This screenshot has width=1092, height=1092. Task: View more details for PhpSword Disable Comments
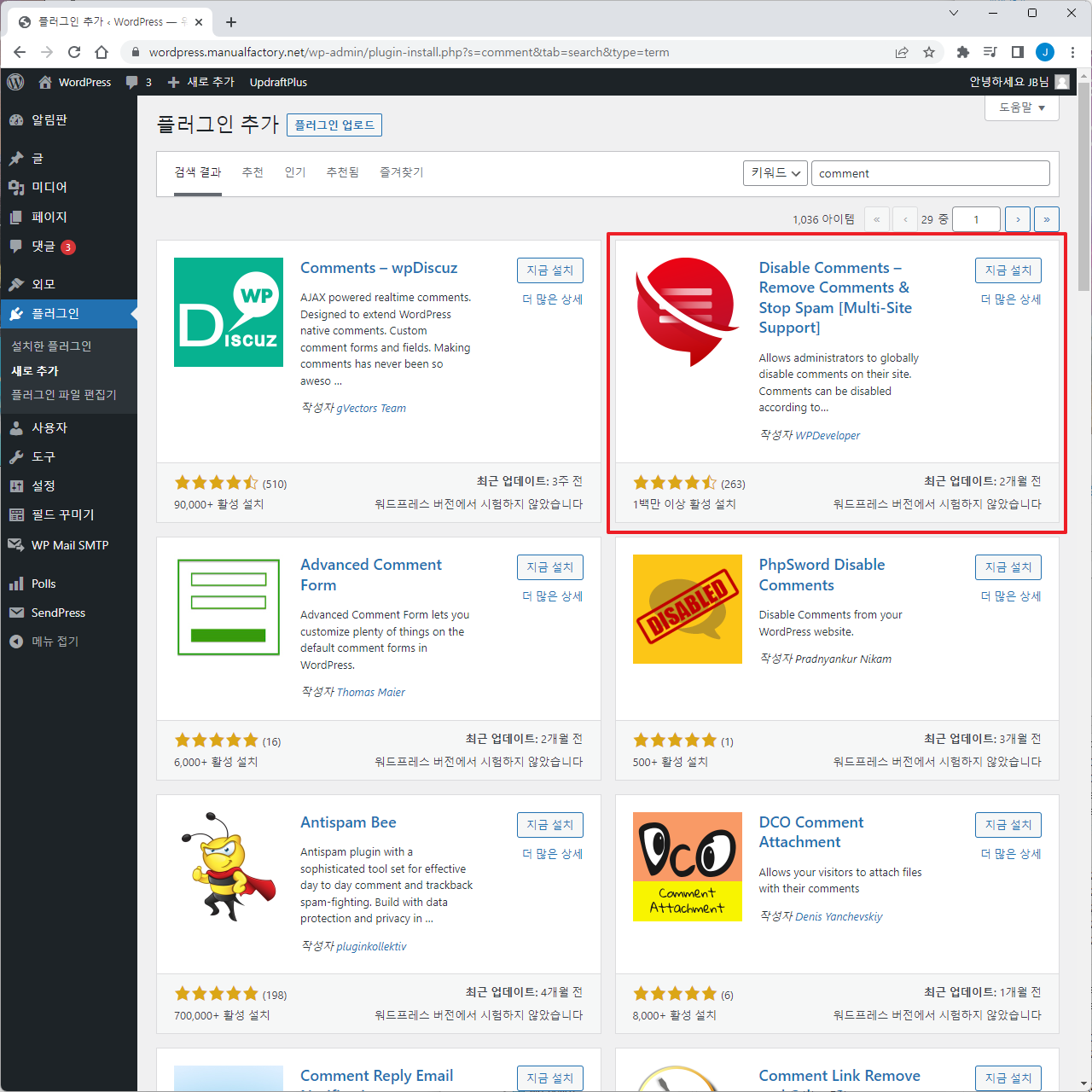click(1011, 596)
